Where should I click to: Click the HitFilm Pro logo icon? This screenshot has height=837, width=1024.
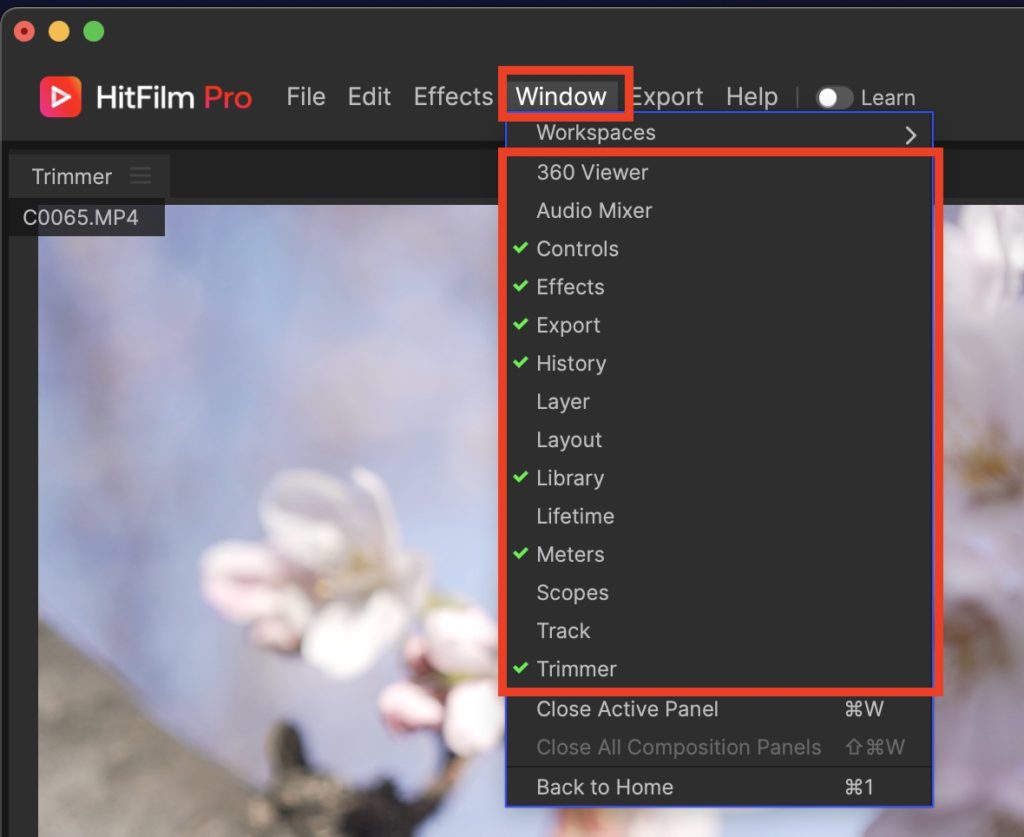[61, 97]
